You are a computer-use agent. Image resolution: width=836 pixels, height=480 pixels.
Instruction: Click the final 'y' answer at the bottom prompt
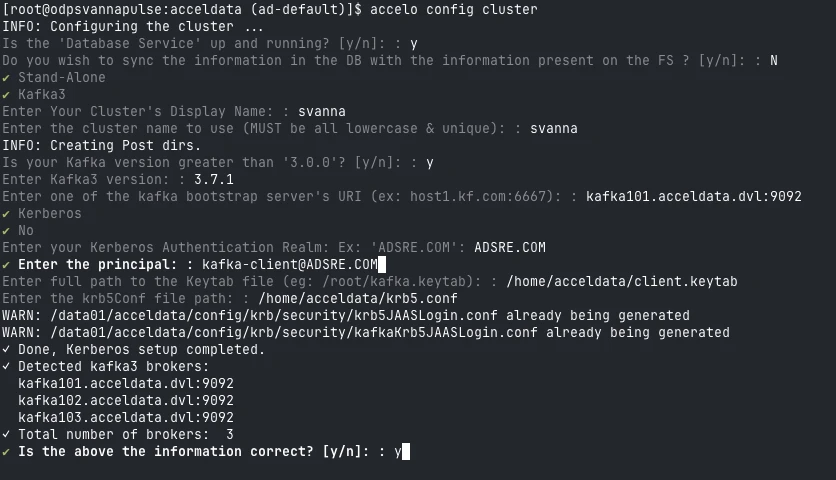pyautogui.click(x=397, y=451)
